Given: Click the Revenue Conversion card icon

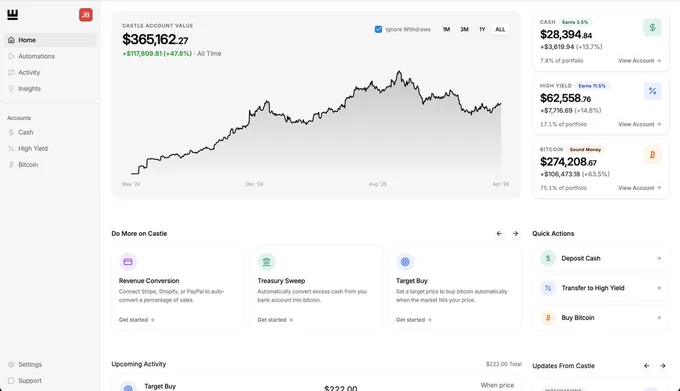Looking at the screenshot, I should (128, 262).
